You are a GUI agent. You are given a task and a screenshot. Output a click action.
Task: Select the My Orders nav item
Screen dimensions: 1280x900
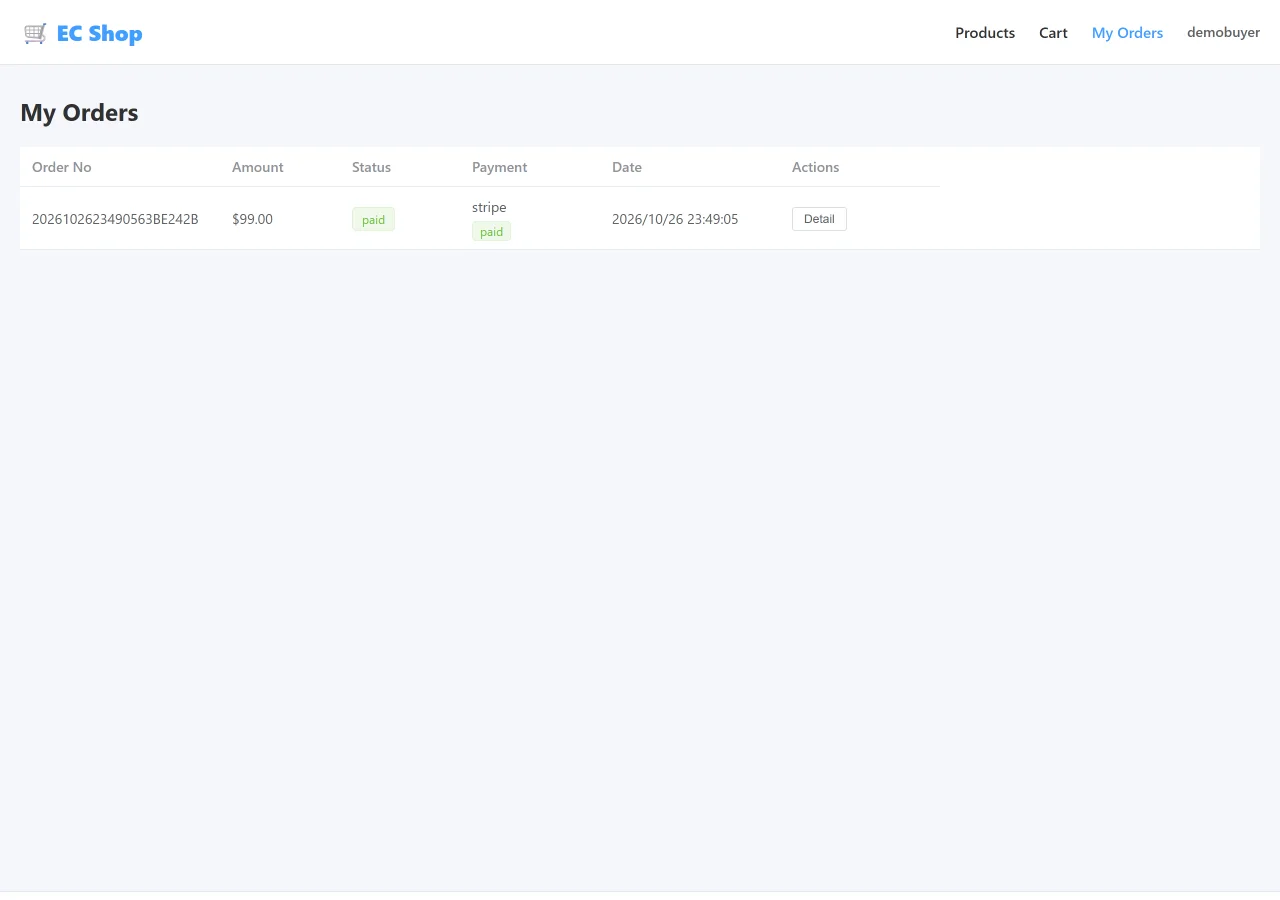click(x=1127, y=33)
